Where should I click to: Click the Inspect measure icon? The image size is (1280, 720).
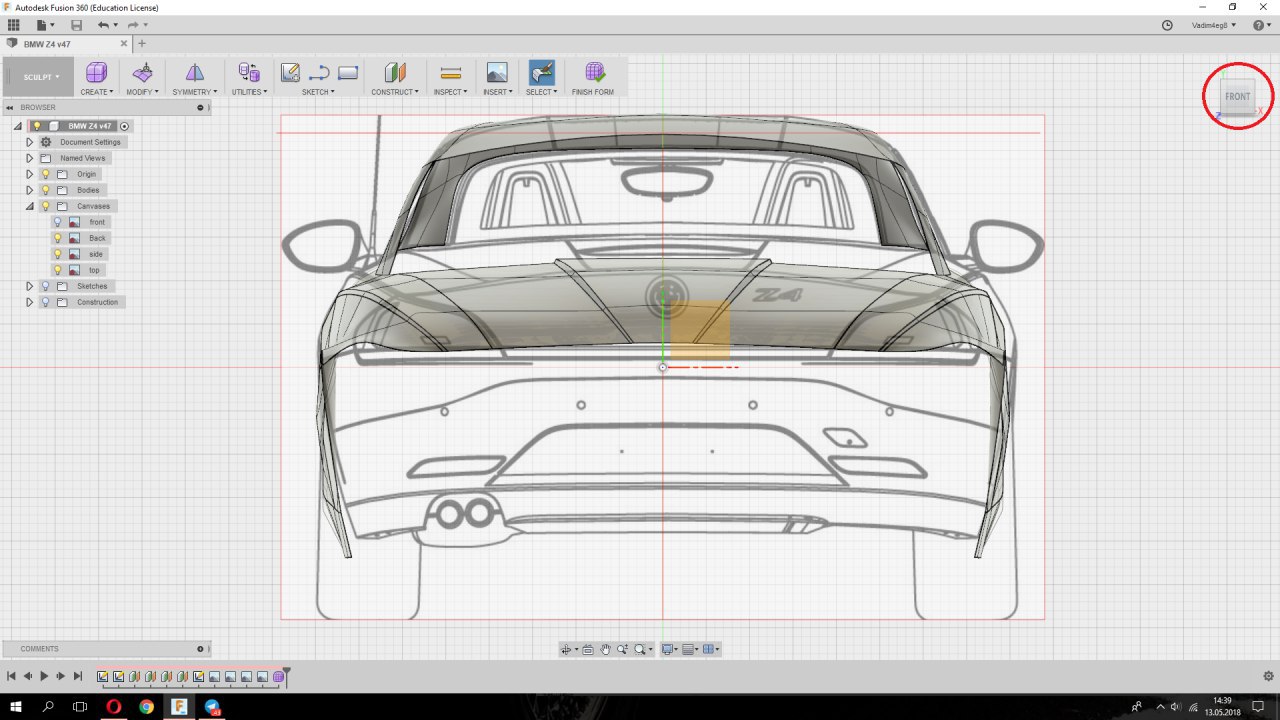(x=451, y=72)
